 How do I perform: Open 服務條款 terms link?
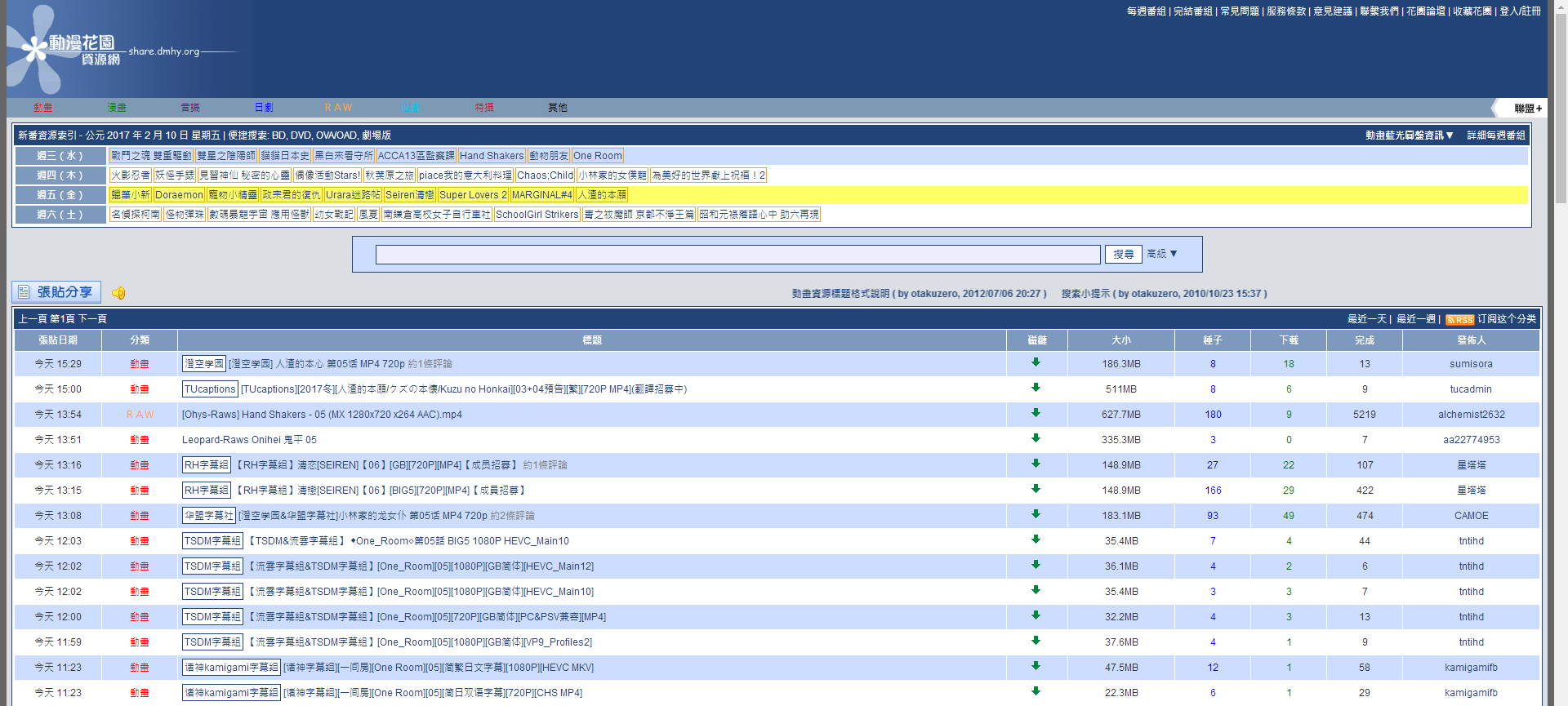(1286, 11)
